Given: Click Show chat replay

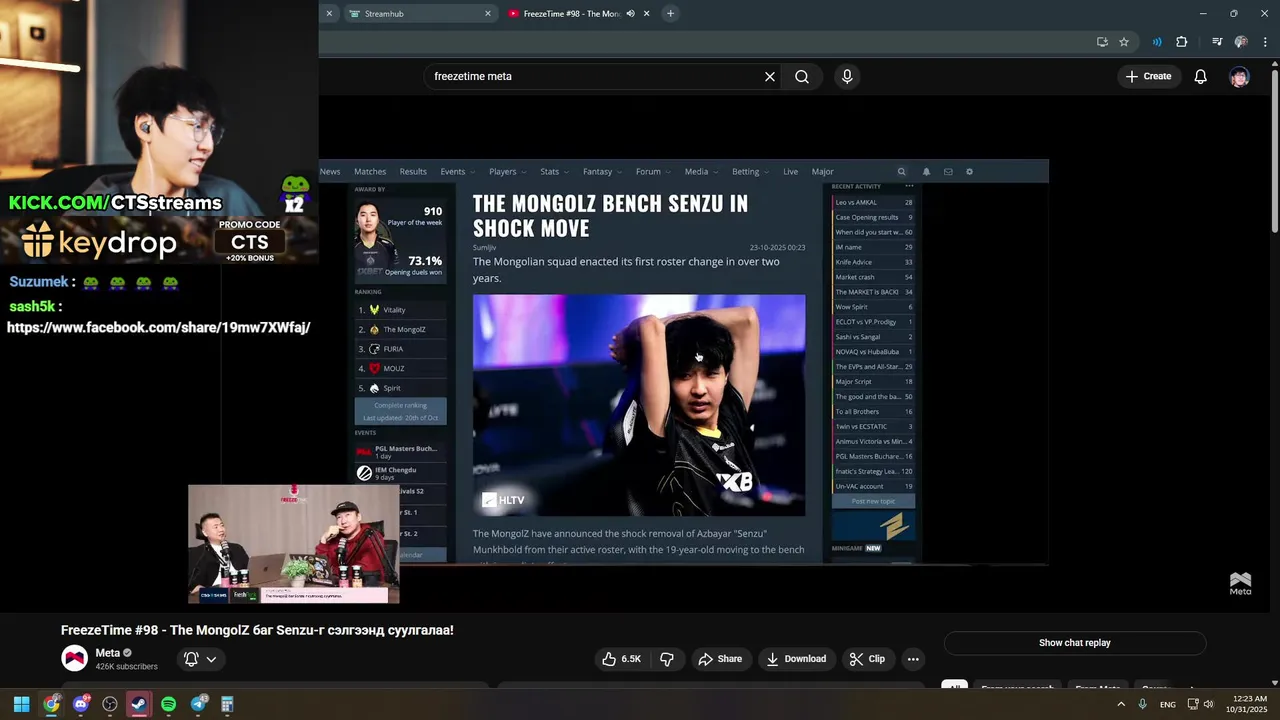Looking at the screenshot, I should (x=1075, y=643).
